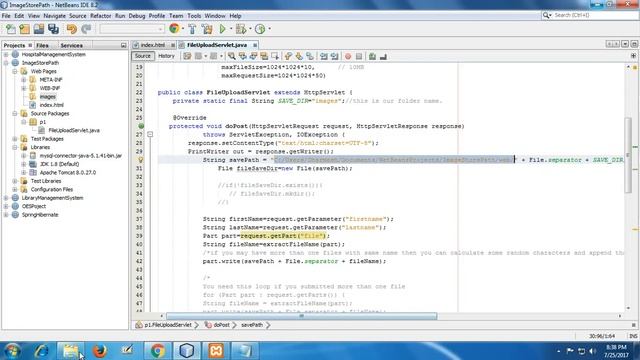This screenshot has height=360, width=640.
Task: Click the History view button
Action: coord(166,56)
